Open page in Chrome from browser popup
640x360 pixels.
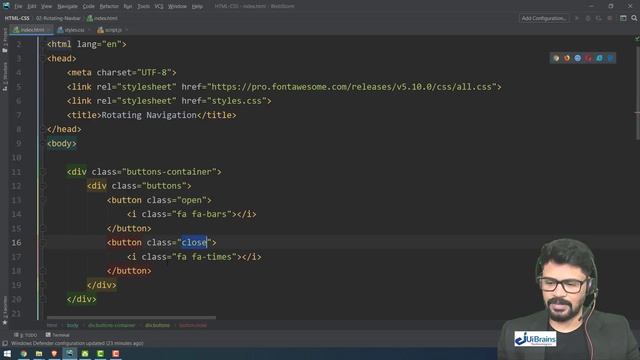[x=556, y=58]
